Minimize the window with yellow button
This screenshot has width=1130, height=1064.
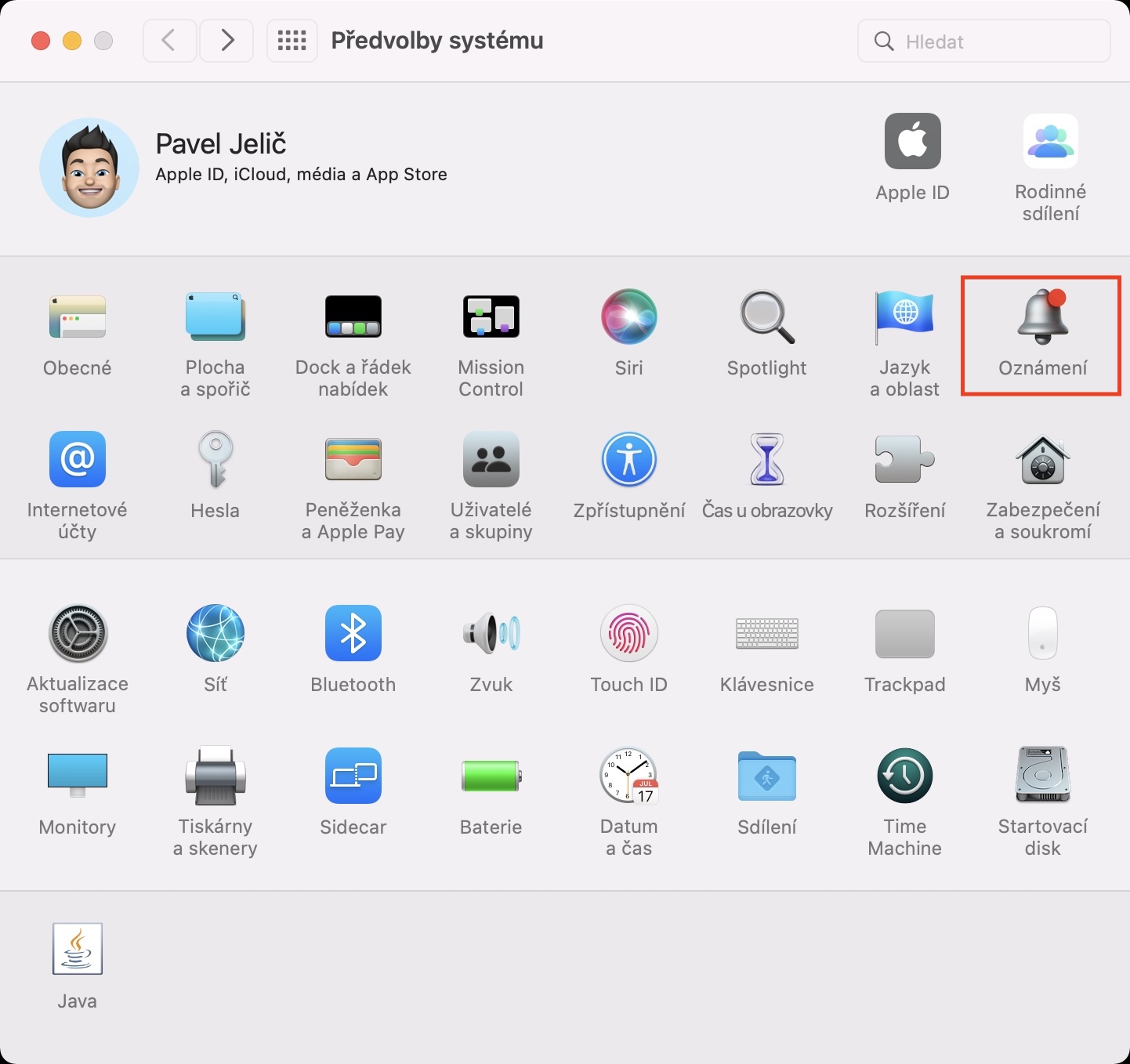[x=72, y=41]
